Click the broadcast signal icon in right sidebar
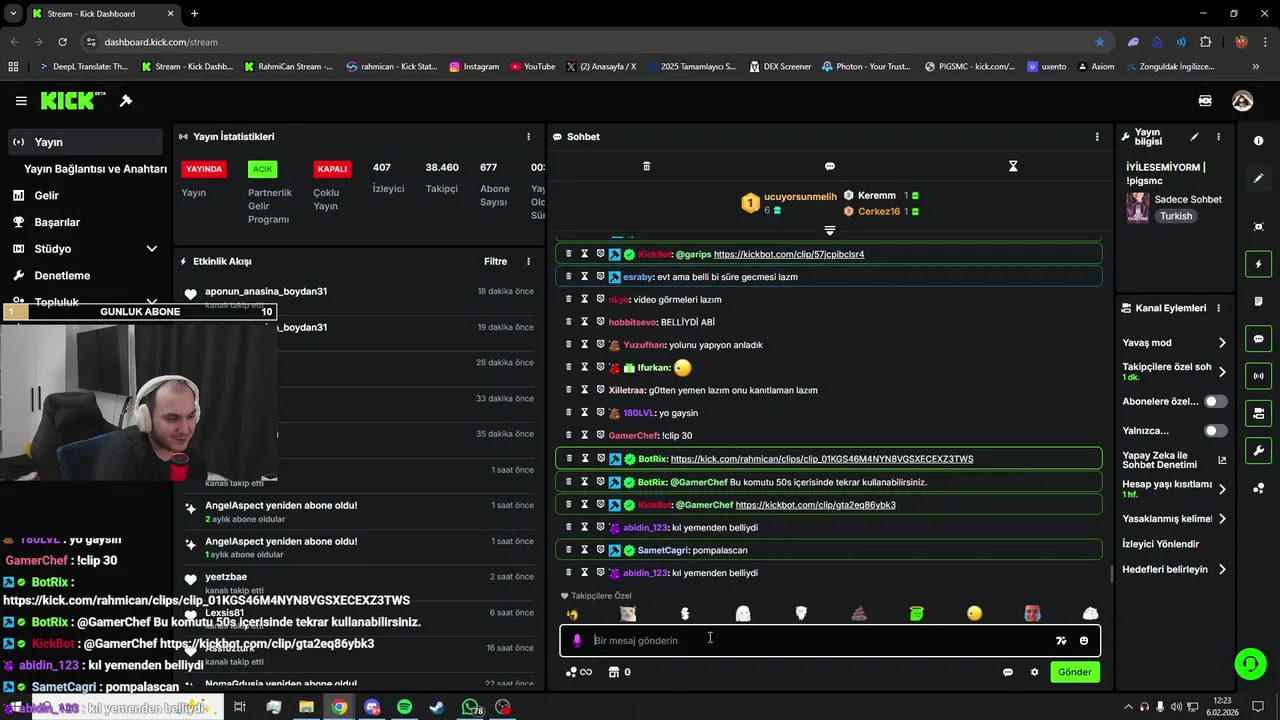1280x720 pixels. tap(1258, 376)
